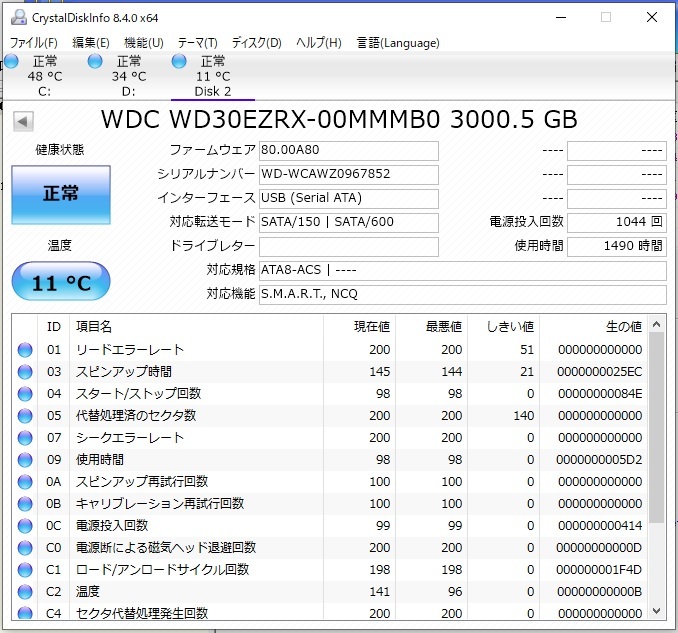Click status orb for attribute C0 row
The image size is (678, 633).
25,548
